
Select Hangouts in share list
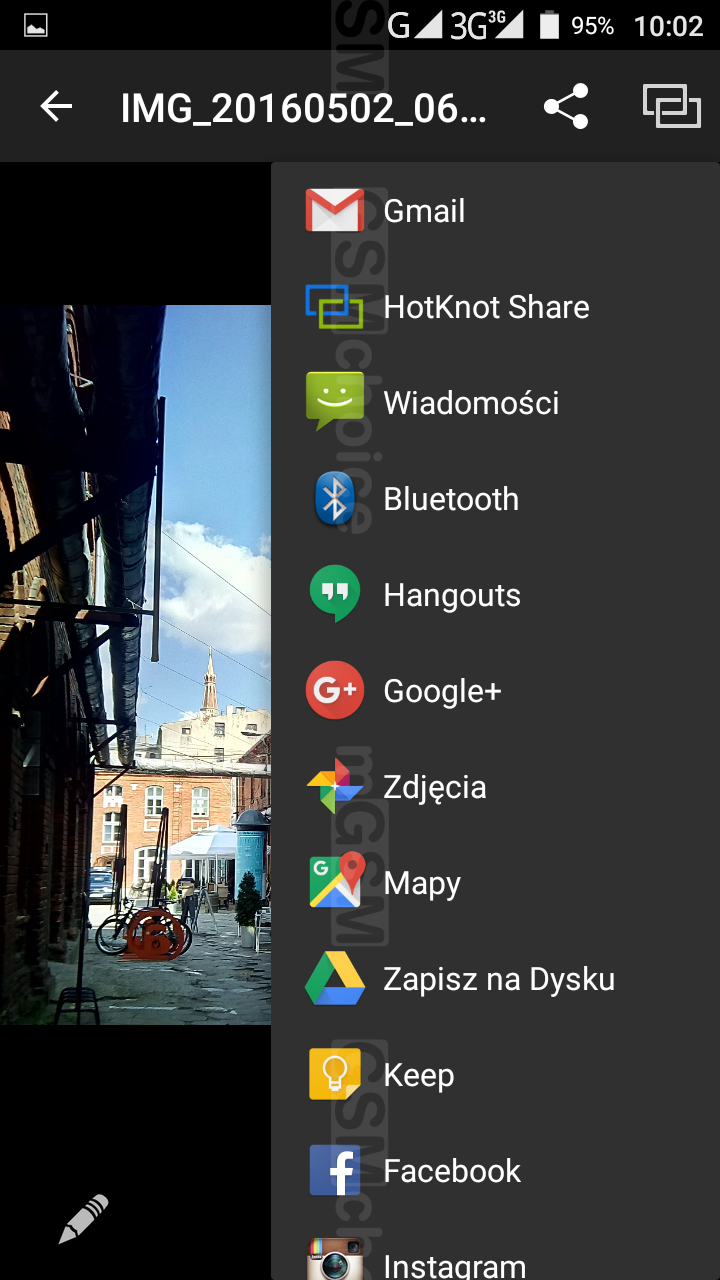pos(452,595)
